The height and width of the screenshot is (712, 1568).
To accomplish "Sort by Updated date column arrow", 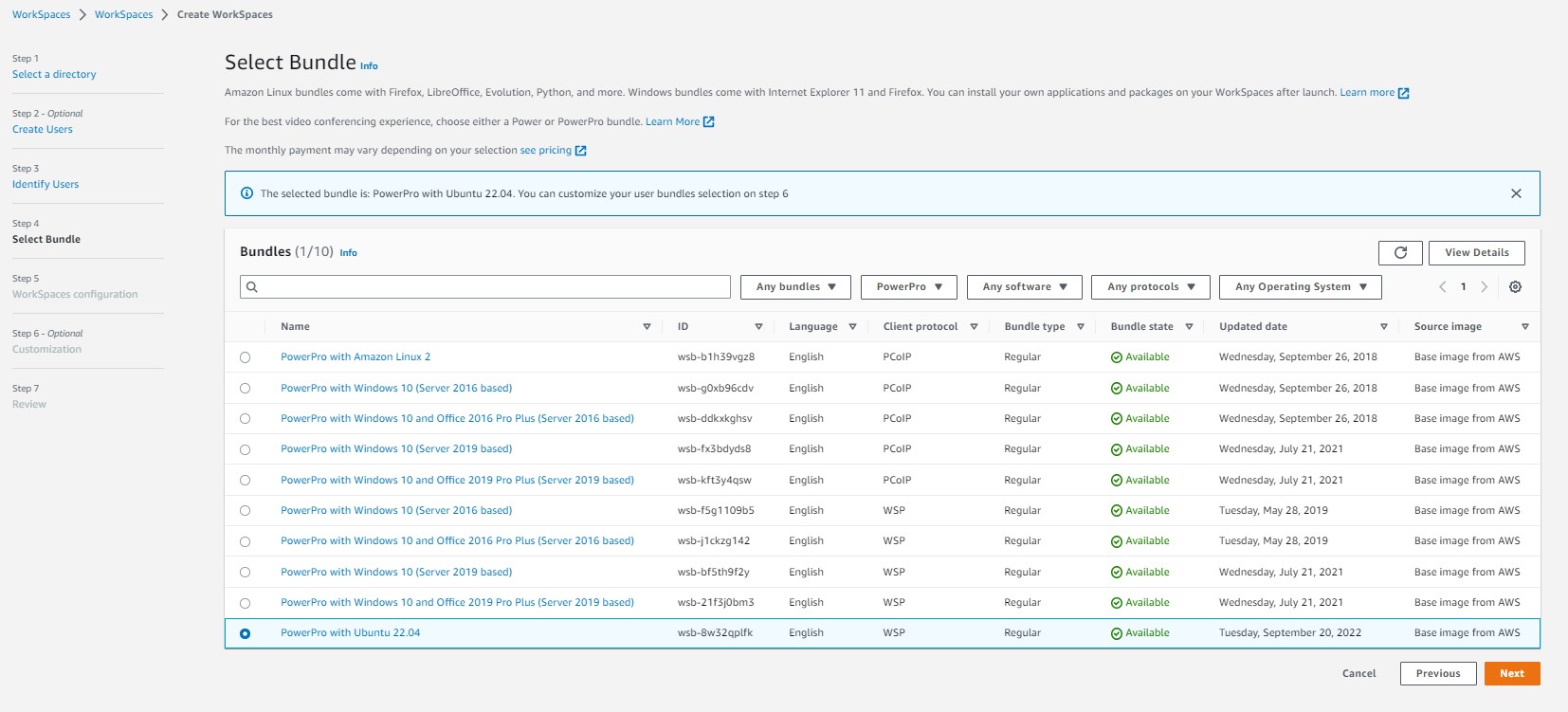I will [x=1383, y=326].
